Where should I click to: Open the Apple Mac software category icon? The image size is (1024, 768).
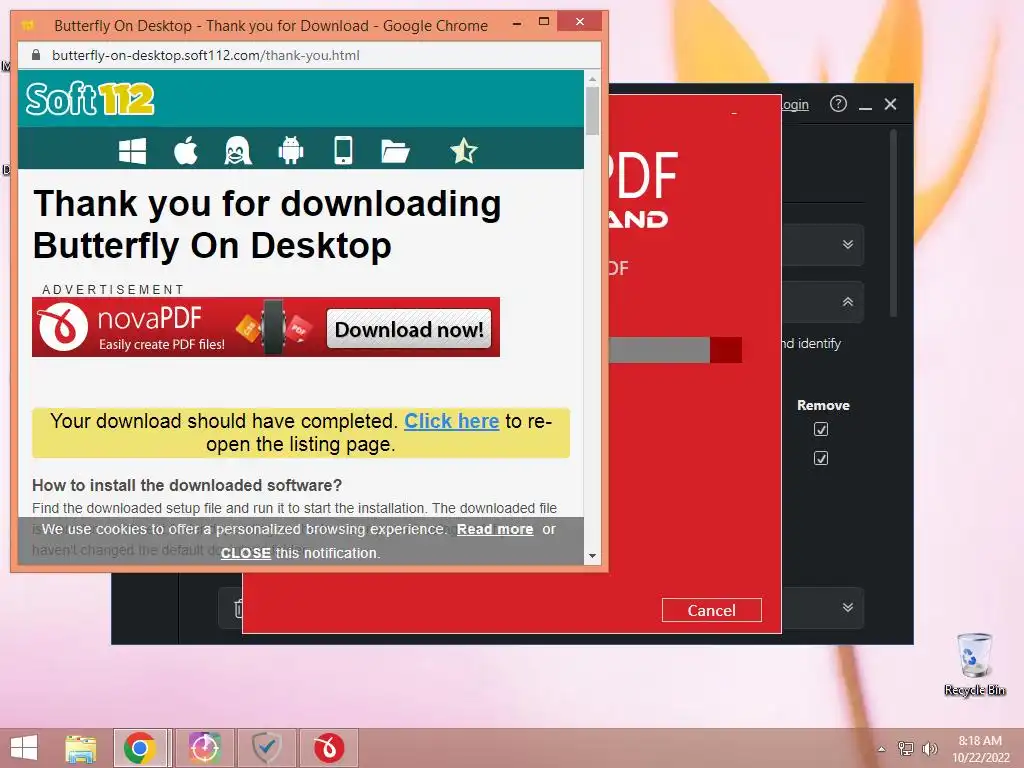[186, 151]
